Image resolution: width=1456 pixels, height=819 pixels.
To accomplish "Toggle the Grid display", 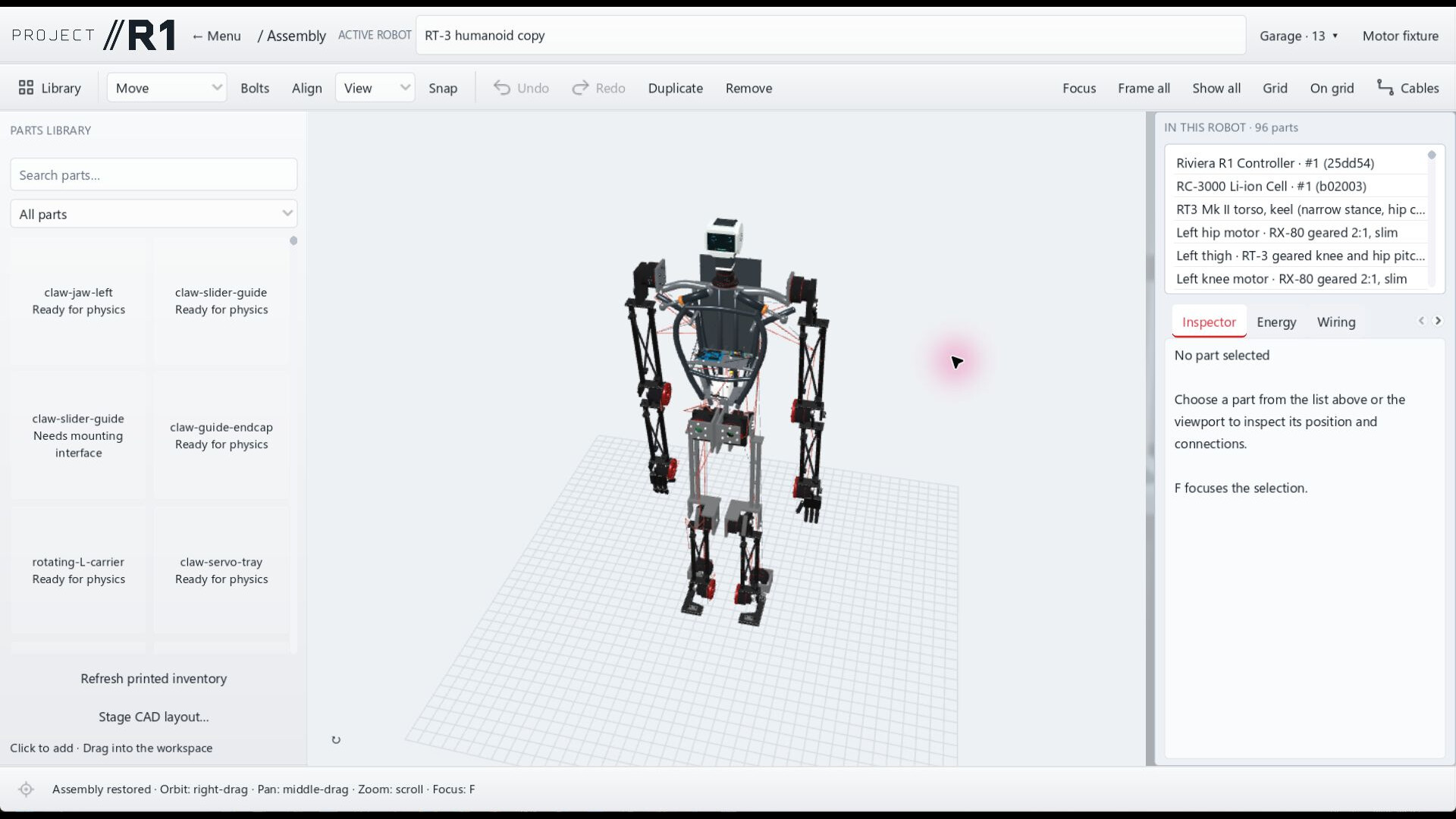I will coord(1275,88).
